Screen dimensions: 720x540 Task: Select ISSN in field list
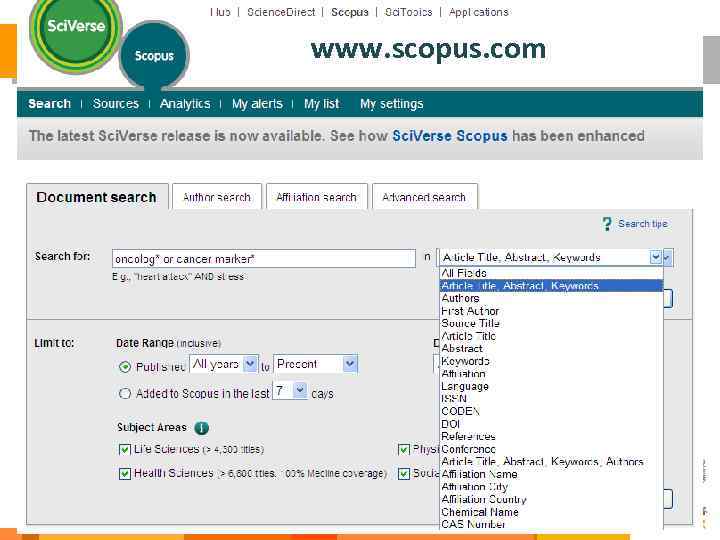551,399
